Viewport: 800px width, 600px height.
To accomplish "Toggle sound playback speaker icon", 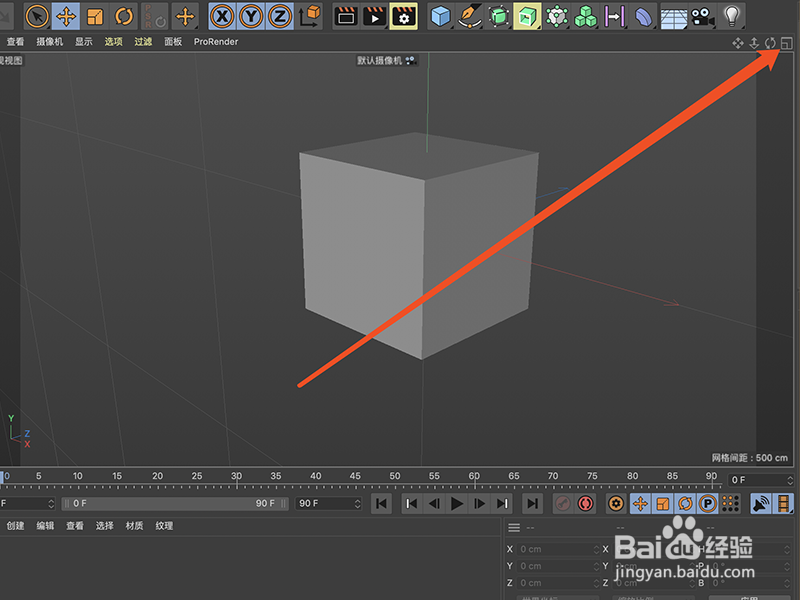I will tap(761, 504).
